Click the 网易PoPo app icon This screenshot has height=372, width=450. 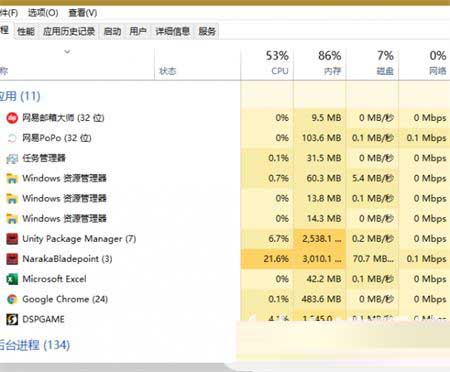pyautogui.click(x=12, y=138)
